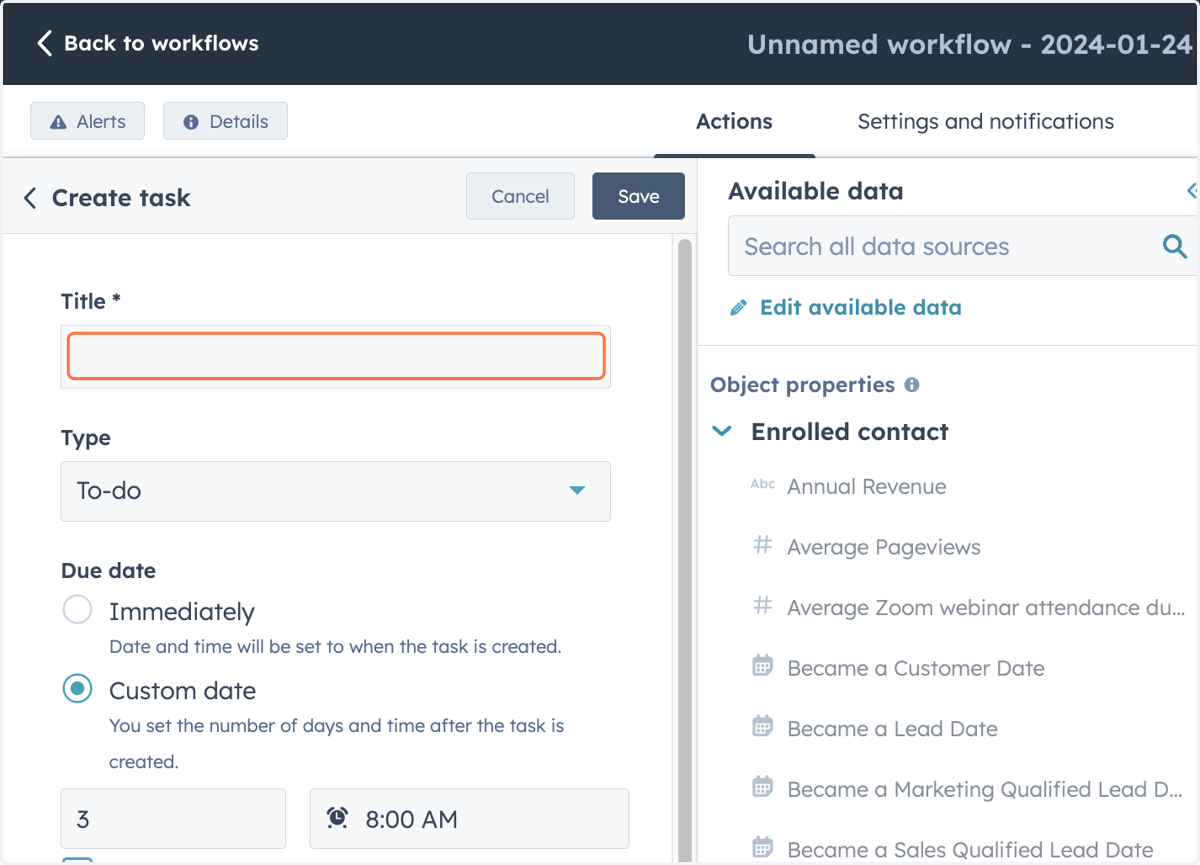This screenshot has height=865, width=1200.
Task: Select Annual Revenue property
Action: pos(866,487)
